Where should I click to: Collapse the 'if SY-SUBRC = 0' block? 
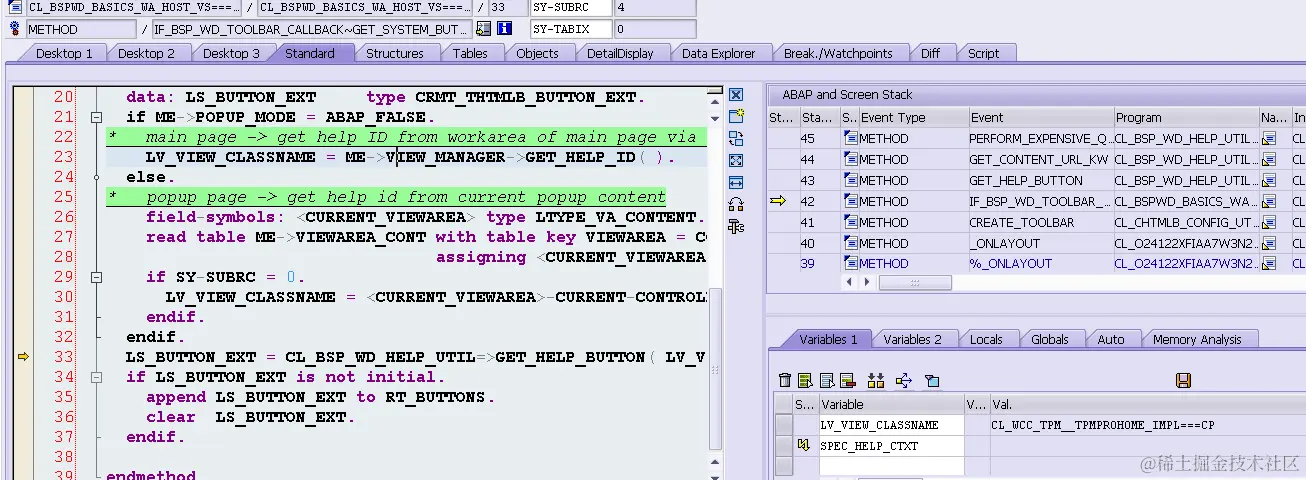pyautogui.click(x=96, y=277)
